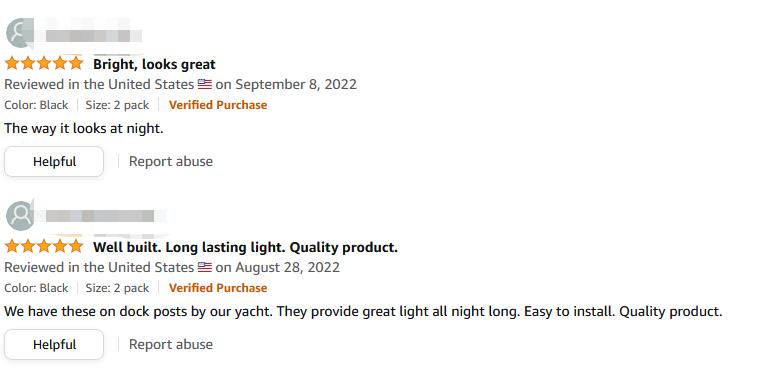Open the "Well built. Long lasting light" review title
764x369 pixels.
[x=245, y=247]
